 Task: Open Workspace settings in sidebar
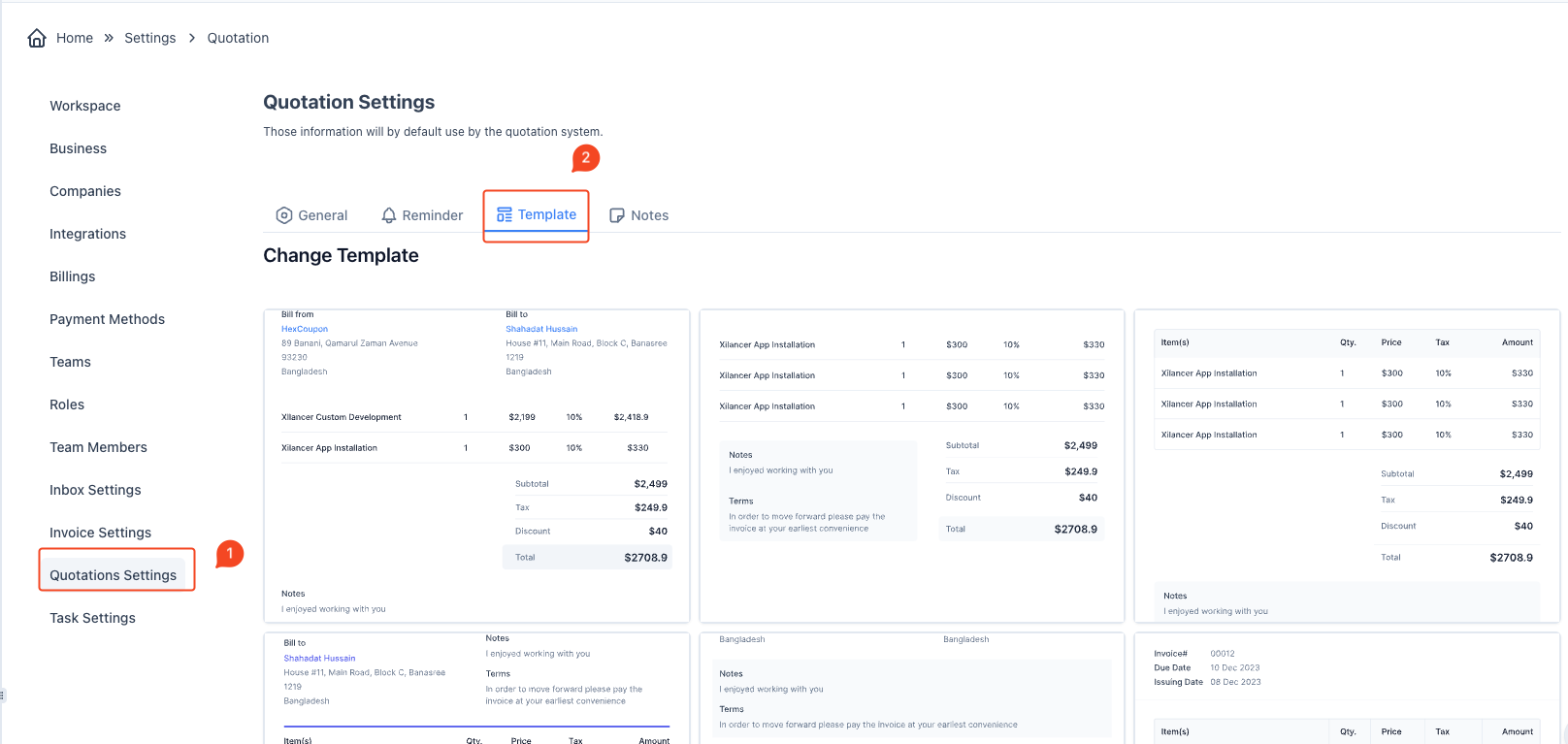point(85,106)
